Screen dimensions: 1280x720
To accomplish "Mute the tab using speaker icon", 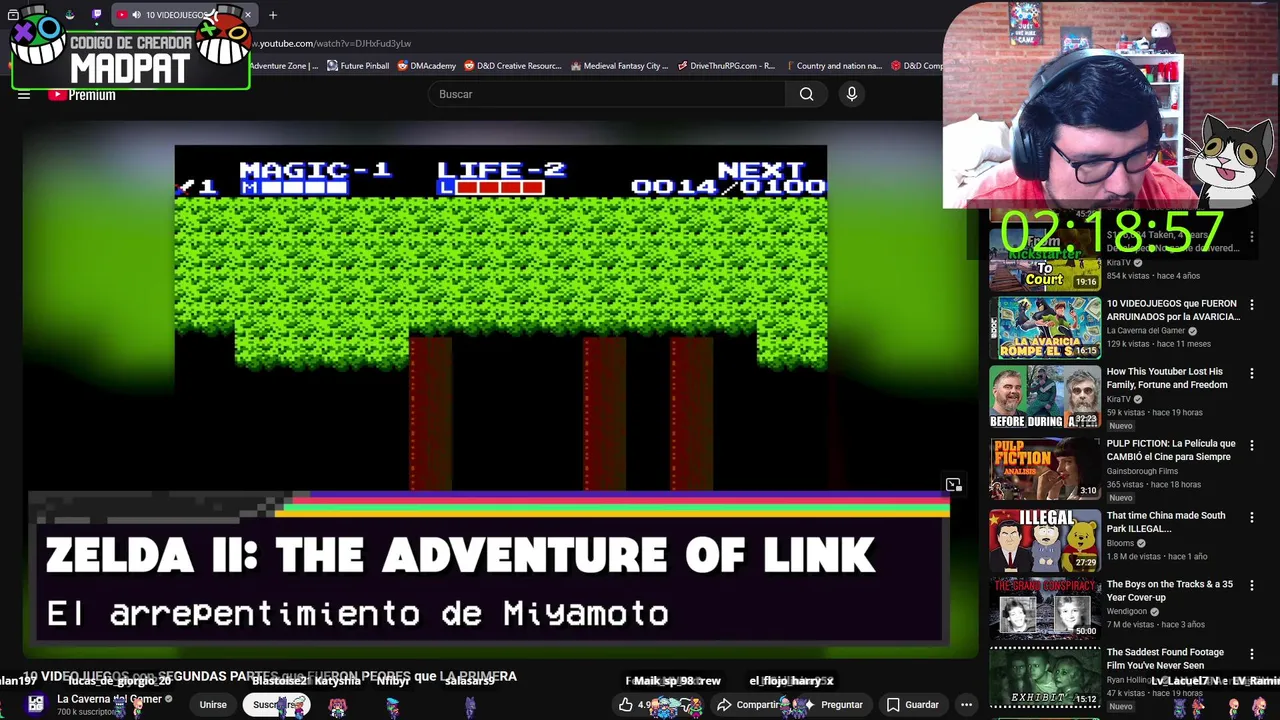I will (x=136, y=15).
